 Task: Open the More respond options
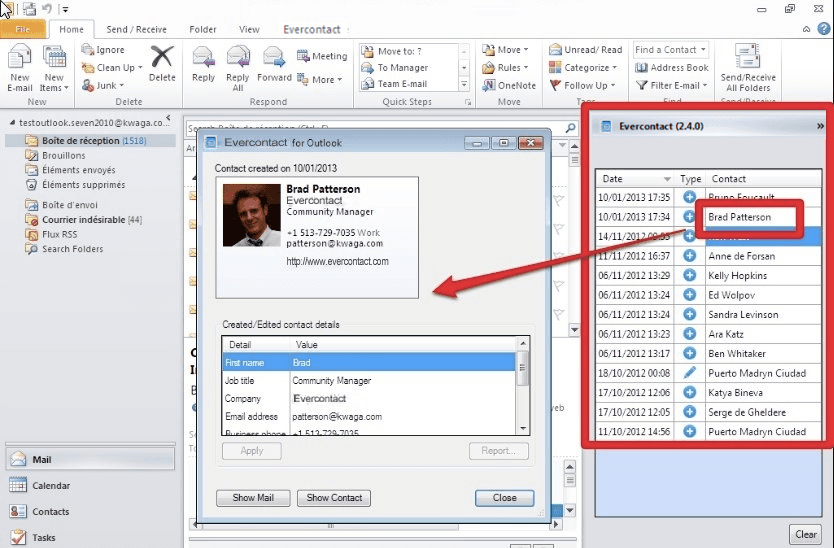click(320, 79)
